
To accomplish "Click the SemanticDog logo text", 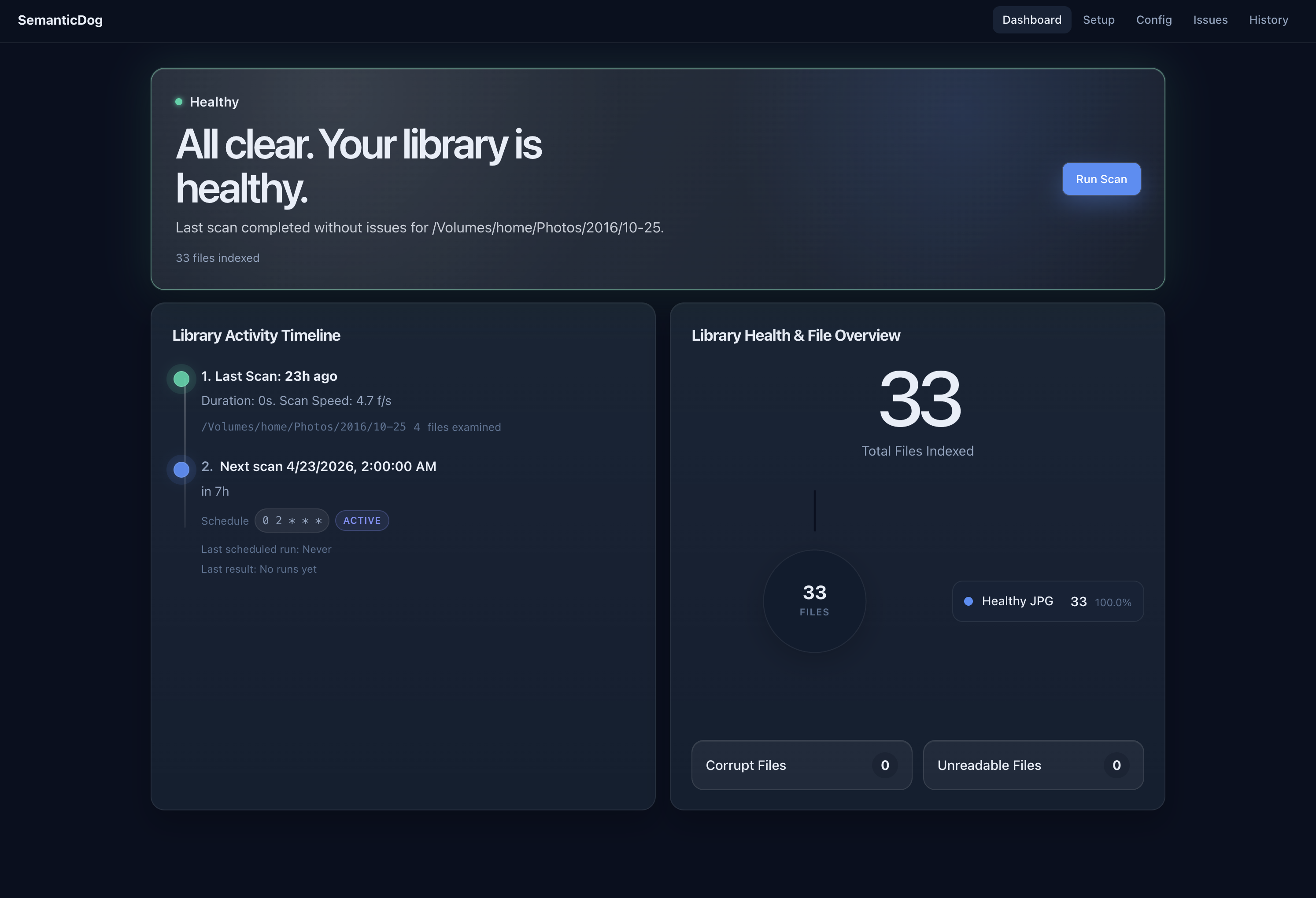I will coord(60,20).
